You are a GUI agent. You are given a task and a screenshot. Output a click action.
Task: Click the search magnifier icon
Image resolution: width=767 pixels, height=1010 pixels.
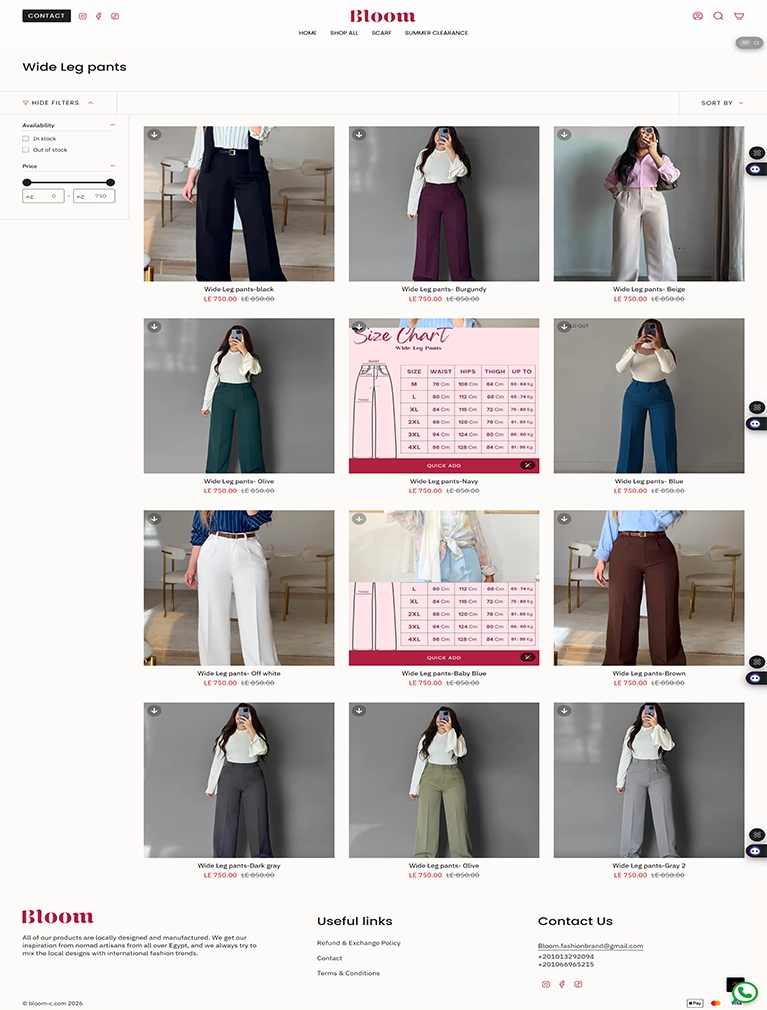click(x=718, y=16)
